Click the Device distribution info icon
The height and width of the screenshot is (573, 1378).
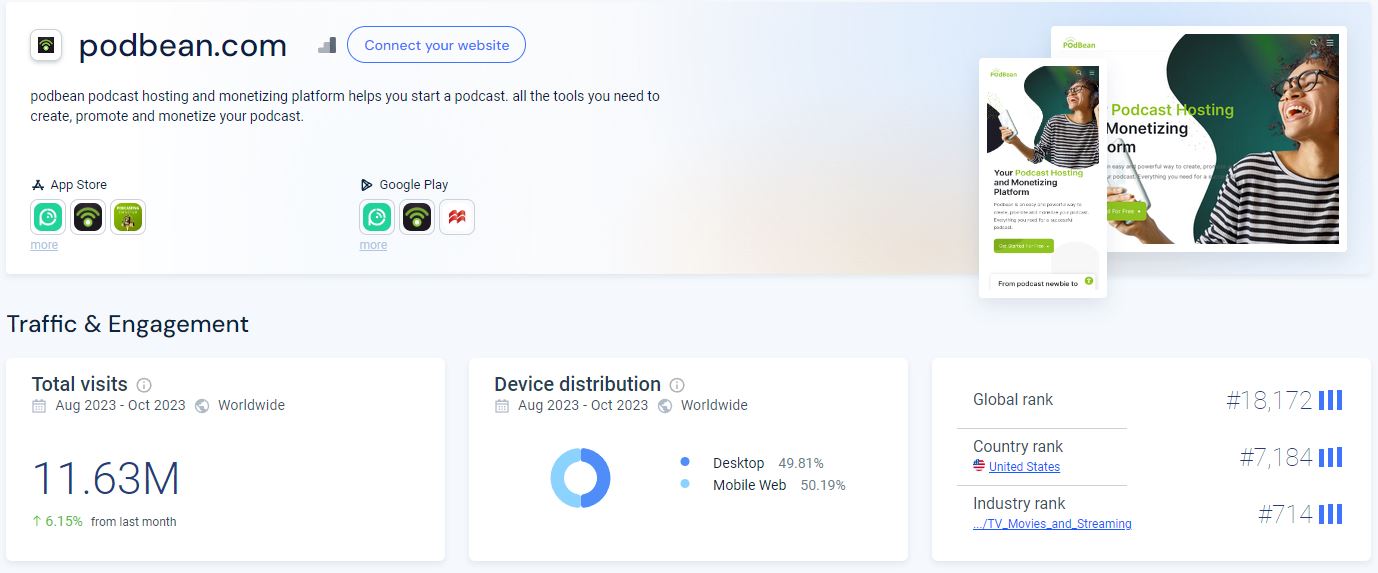click(x=677, y=385)
